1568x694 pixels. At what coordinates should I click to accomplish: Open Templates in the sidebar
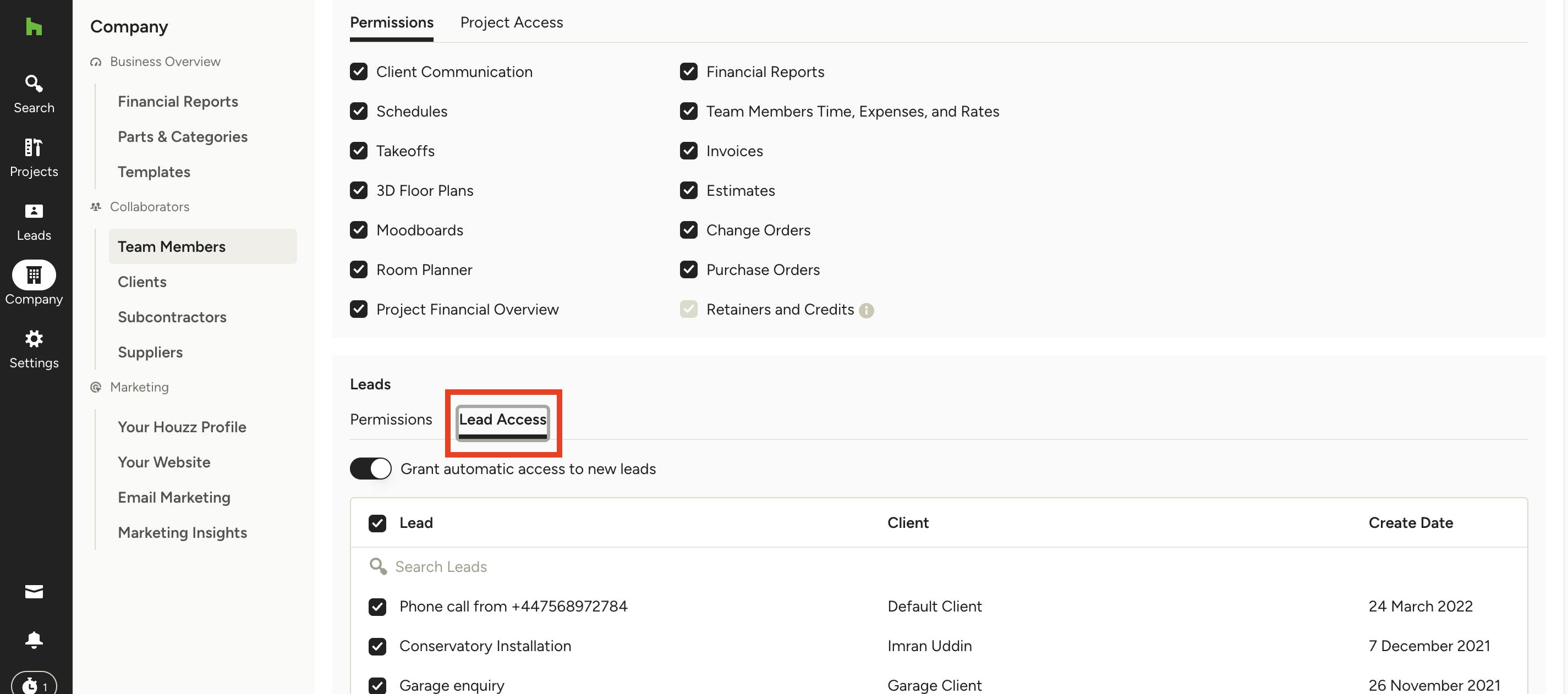pyautogui.click(x=154, y=172)
